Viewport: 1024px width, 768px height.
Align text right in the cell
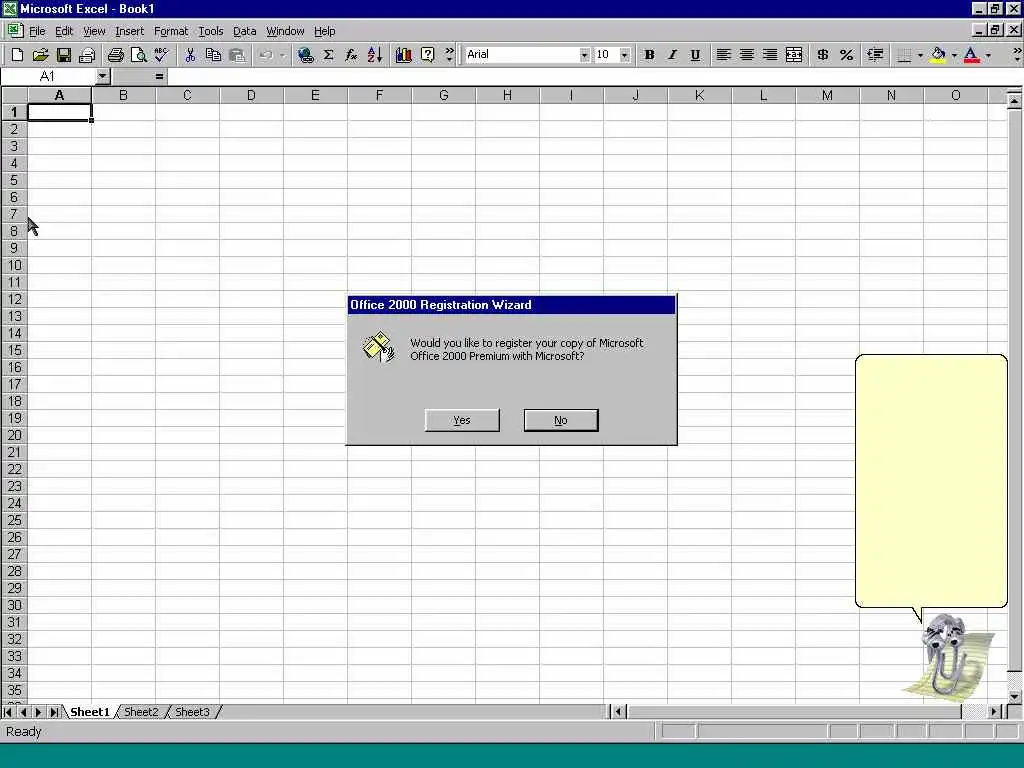[x=770, y=55]
